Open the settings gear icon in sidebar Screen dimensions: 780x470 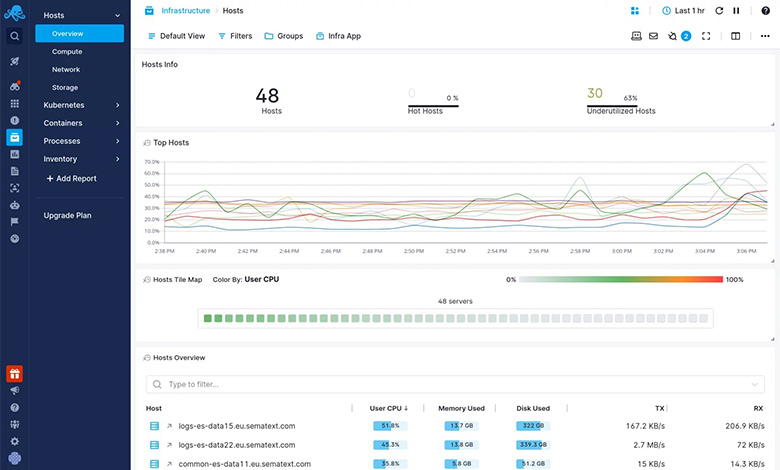[x=15, y=441]
